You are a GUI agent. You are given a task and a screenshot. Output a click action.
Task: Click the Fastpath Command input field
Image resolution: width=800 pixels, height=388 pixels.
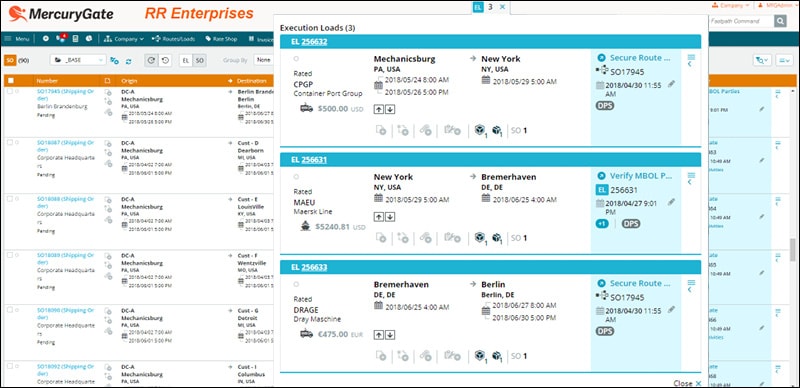[741, 21]
